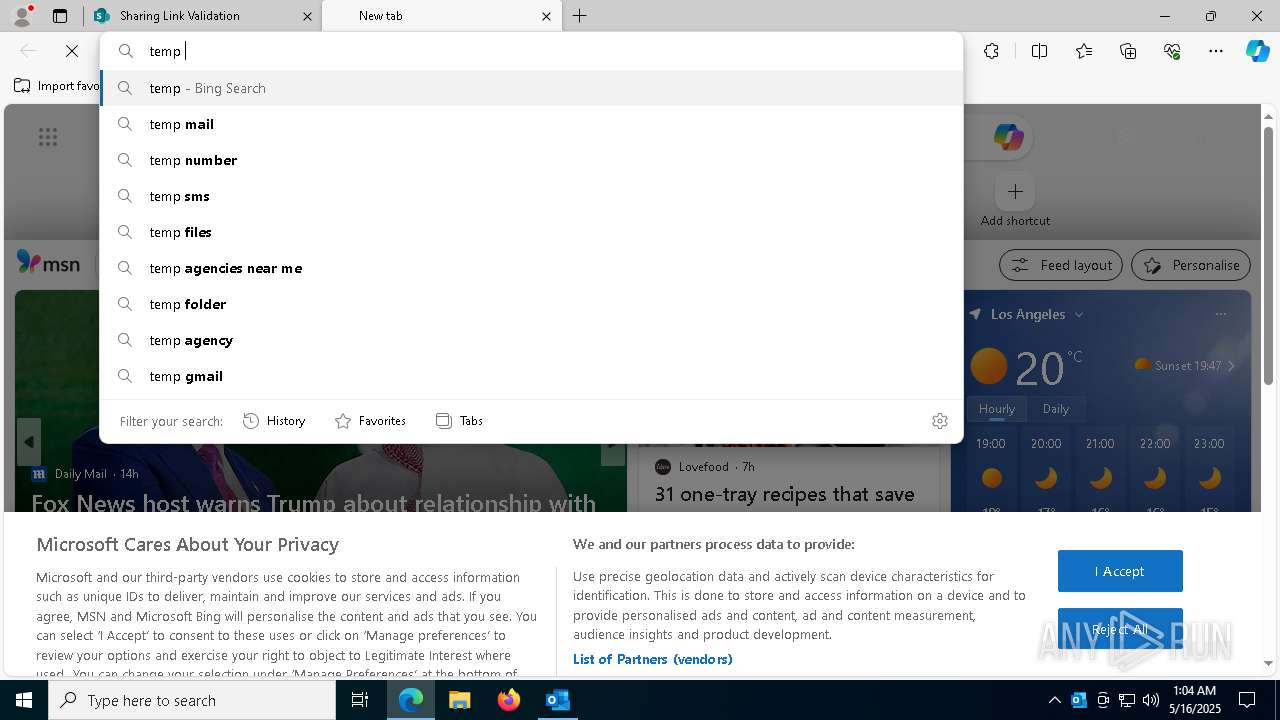1280x720 pixels.
Task: Click the Copilot logo on new tab page
Action: click(x=1008, y=137)
